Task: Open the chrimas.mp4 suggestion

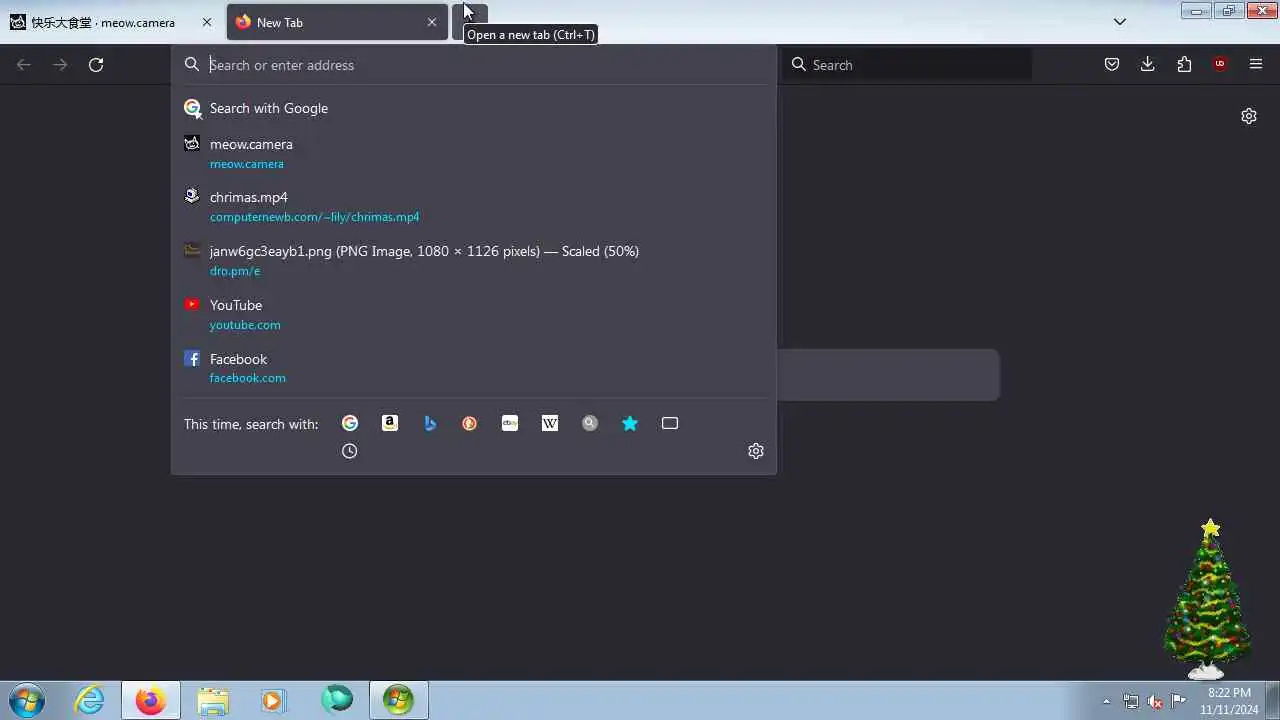Action: click(474, 206)
